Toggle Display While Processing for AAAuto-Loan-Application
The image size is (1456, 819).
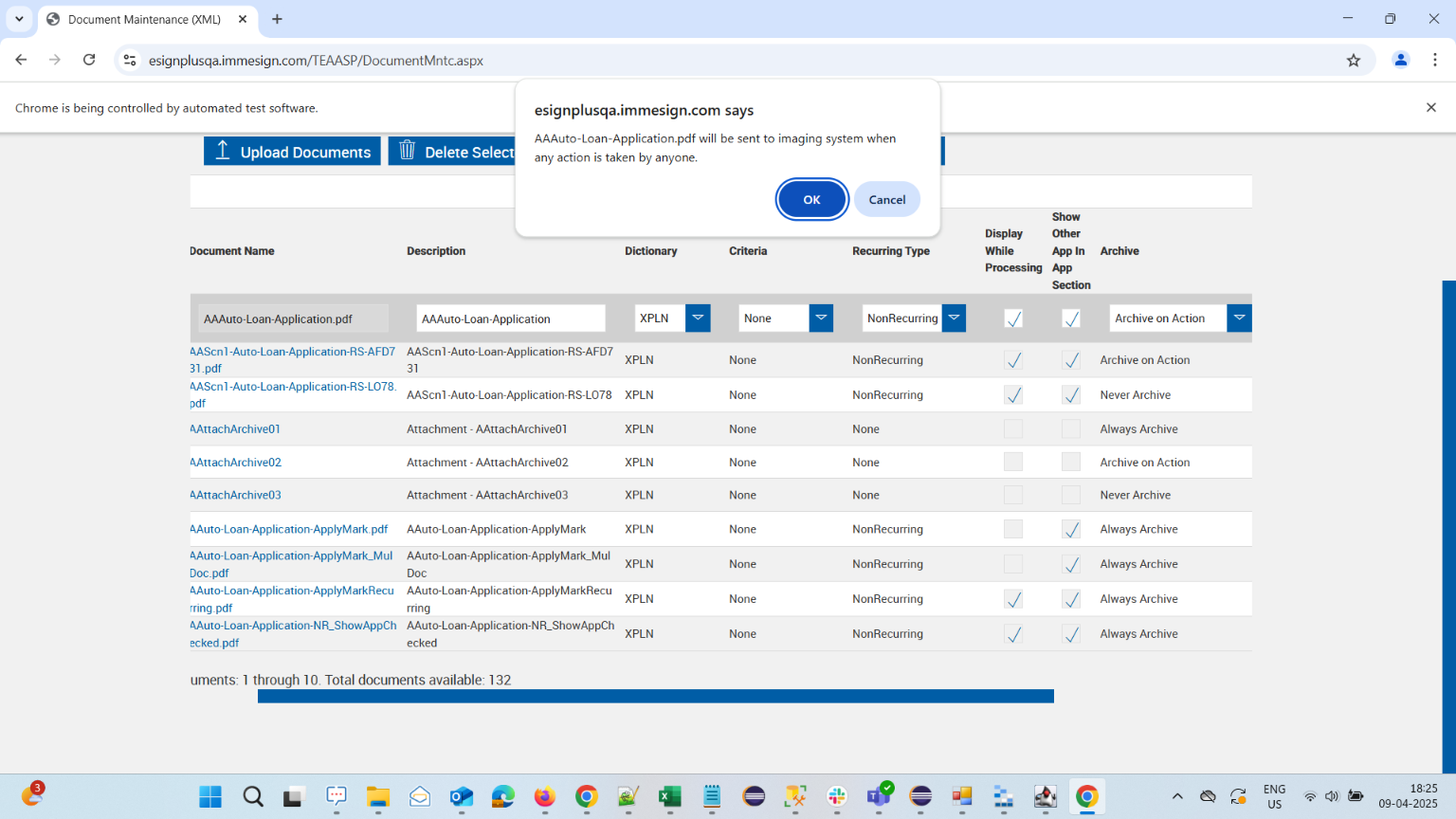pos(1013,318)
